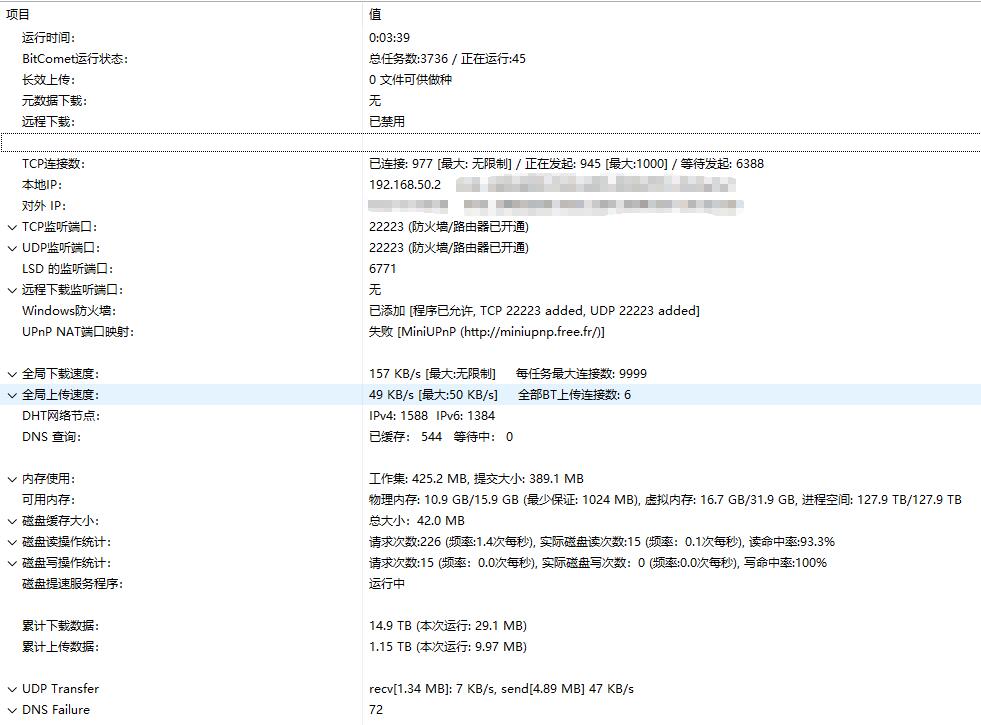Select the 全局上传速度 label
This screenshot has width=981, height=725.
click(61, 395)
